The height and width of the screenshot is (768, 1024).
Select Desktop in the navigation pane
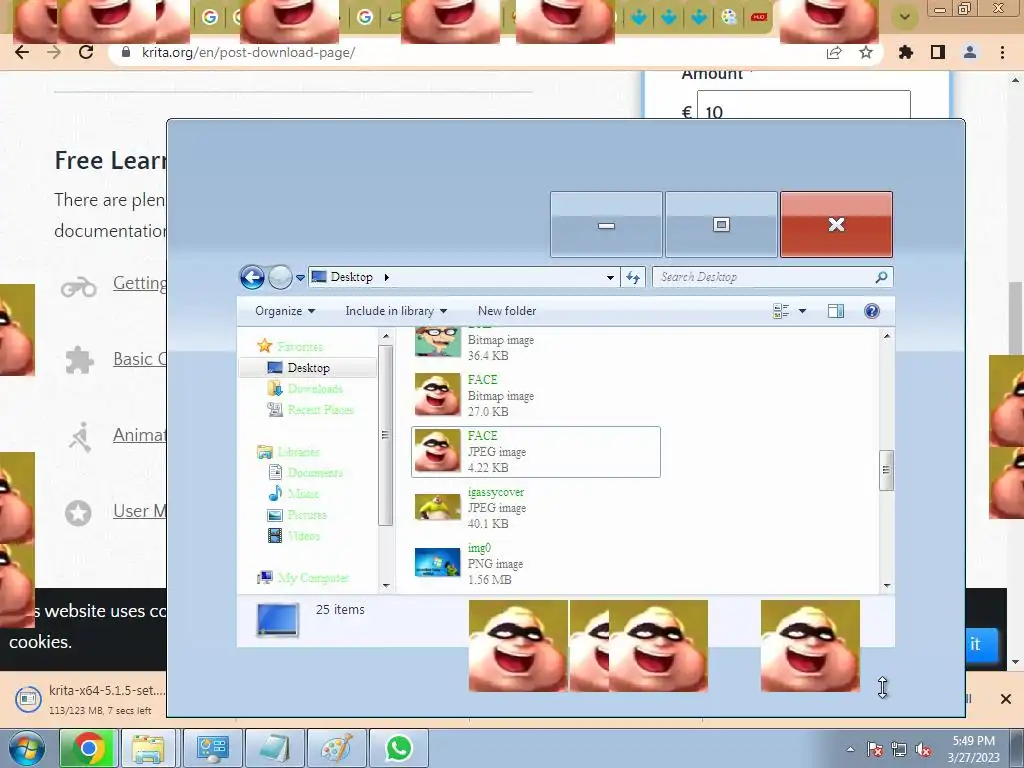pos(308,368)
